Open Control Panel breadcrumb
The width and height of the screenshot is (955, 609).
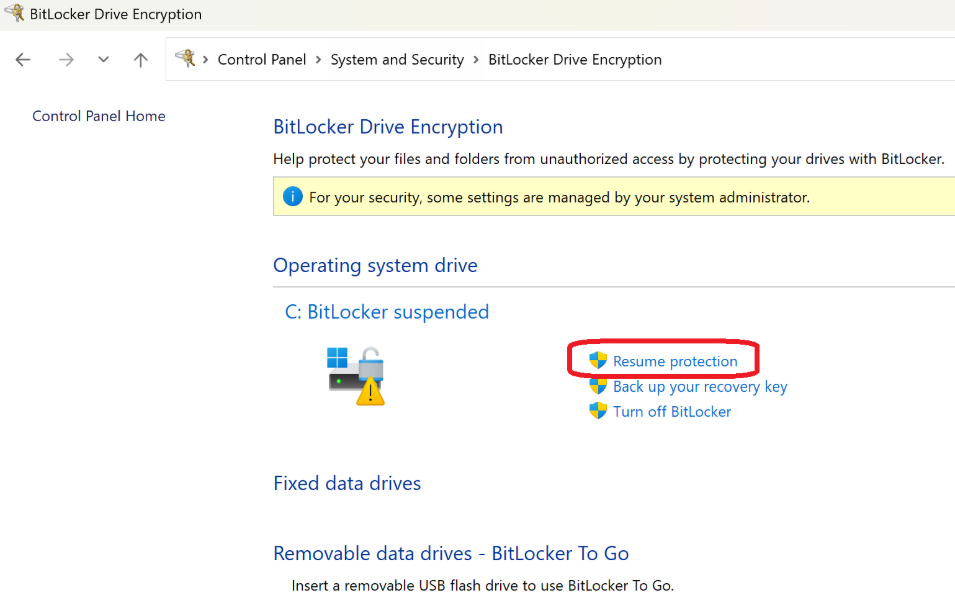[x=262, y=60]
